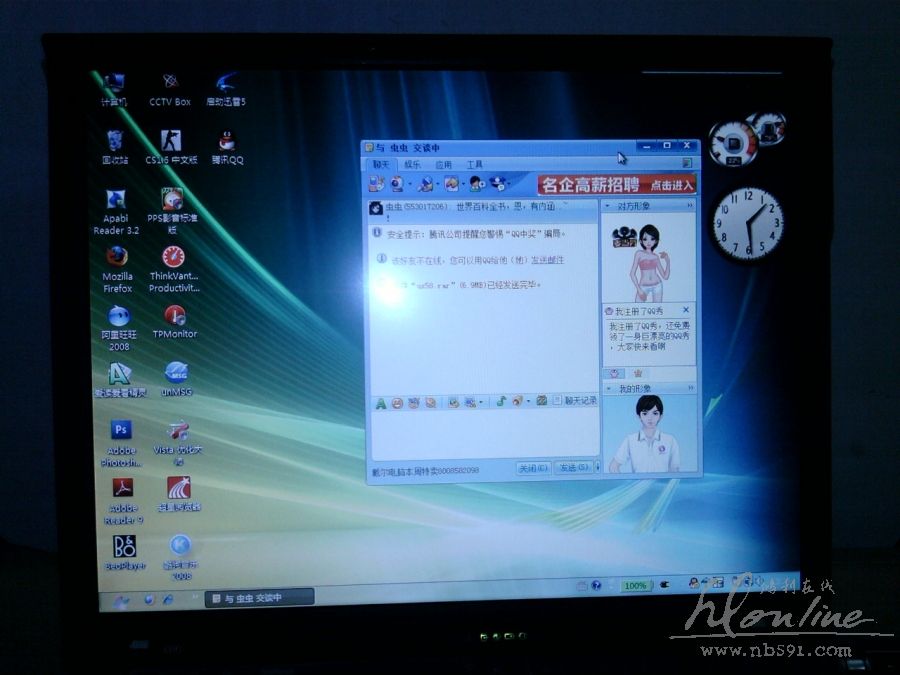Click the music note icon in chat toolbar
900x675 pixels.
coord(501,401)
